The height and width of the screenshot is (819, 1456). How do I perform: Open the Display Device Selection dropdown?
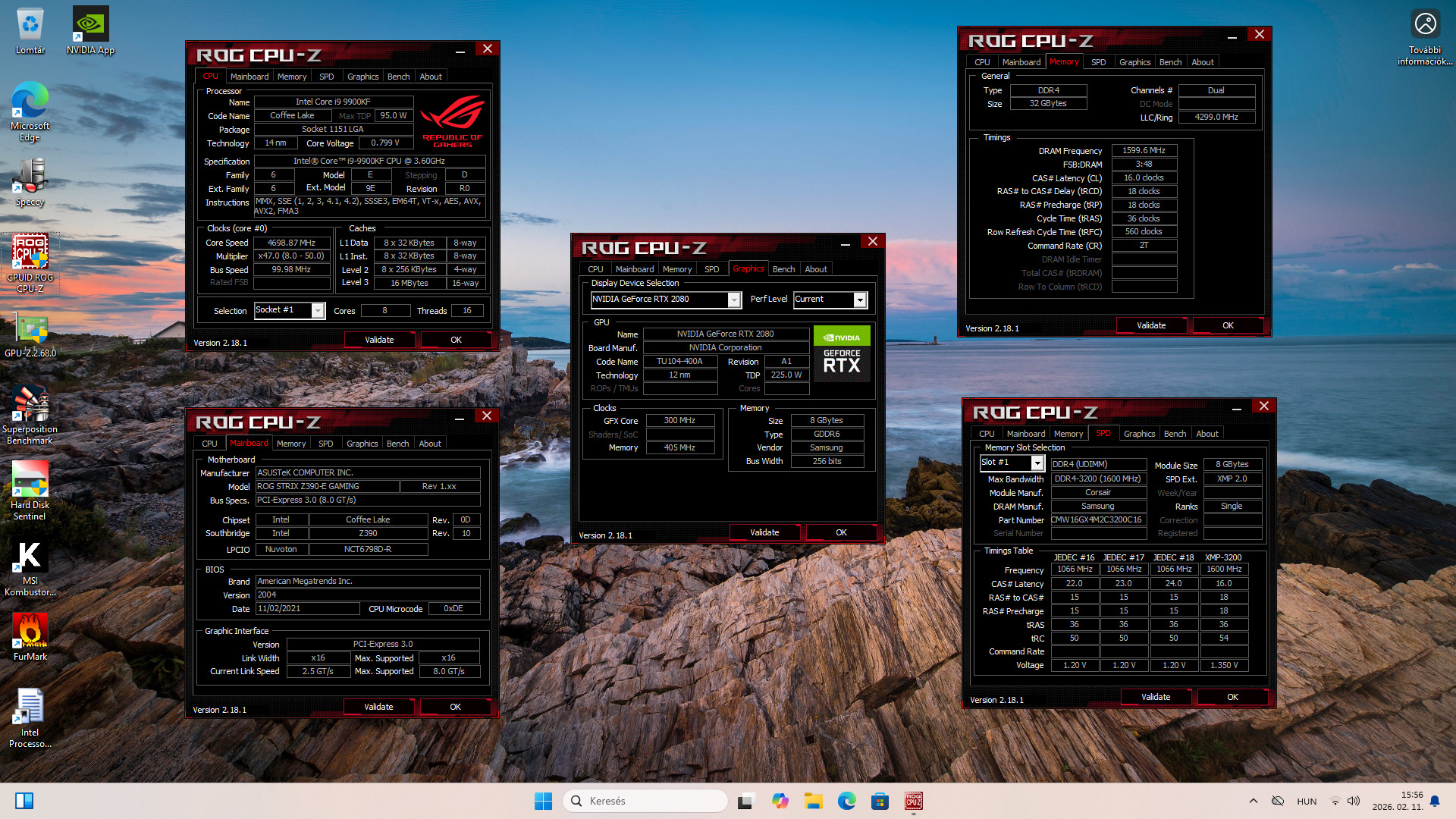click(733, 300)
